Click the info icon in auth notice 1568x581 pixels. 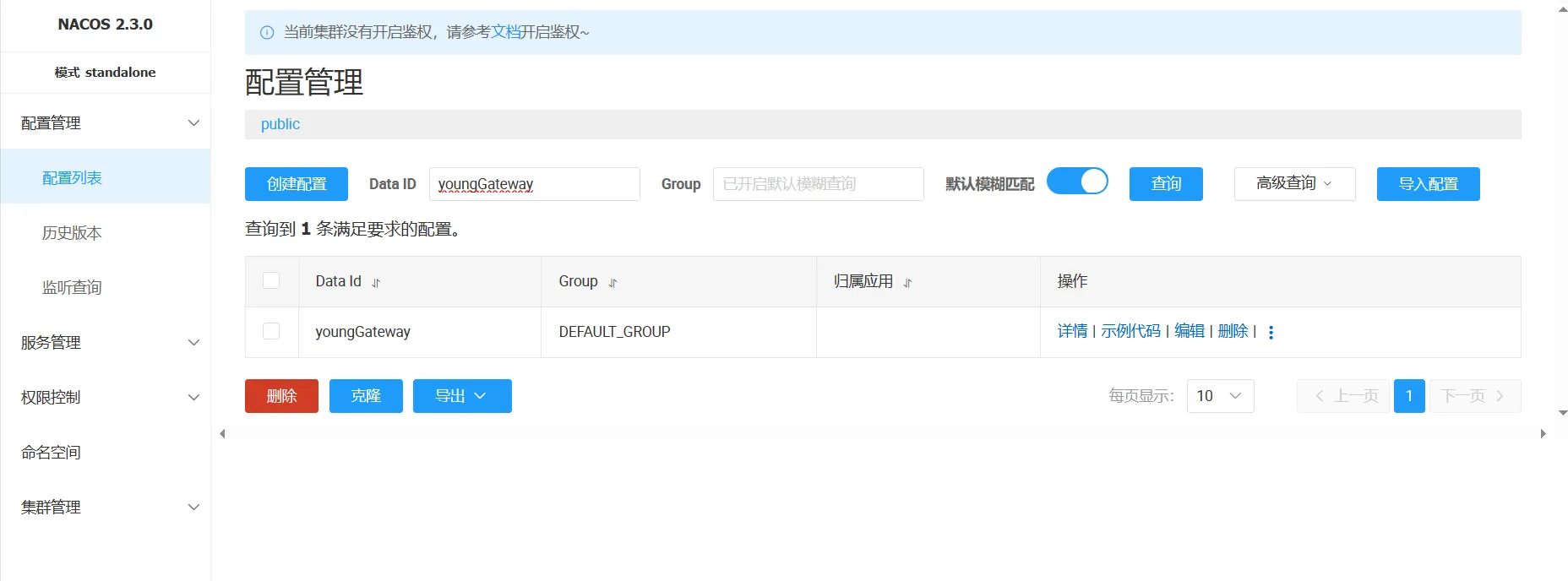pos(267,33)
